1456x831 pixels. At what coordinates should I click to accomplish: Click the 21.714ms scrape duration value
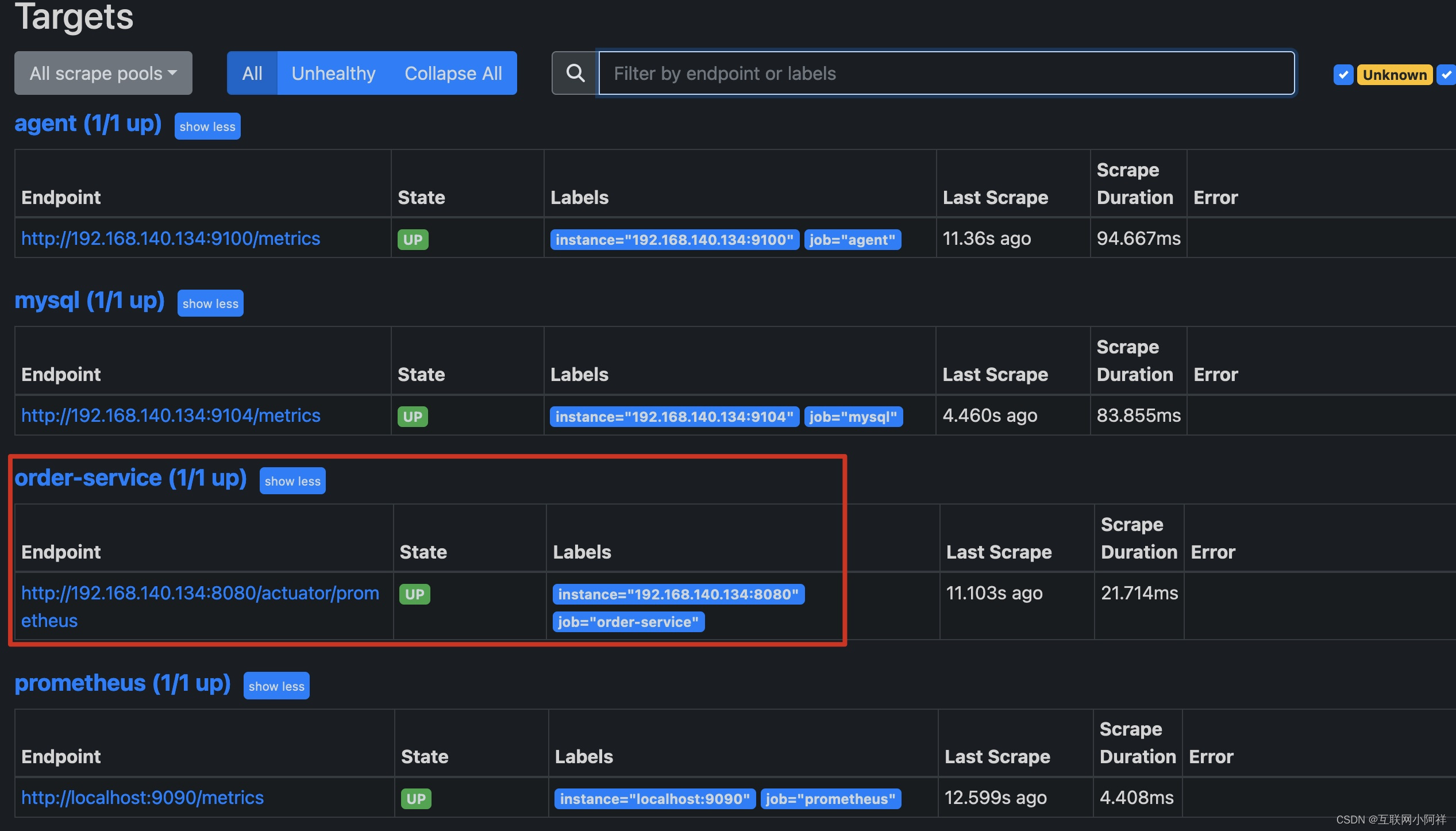(1139, 593)
